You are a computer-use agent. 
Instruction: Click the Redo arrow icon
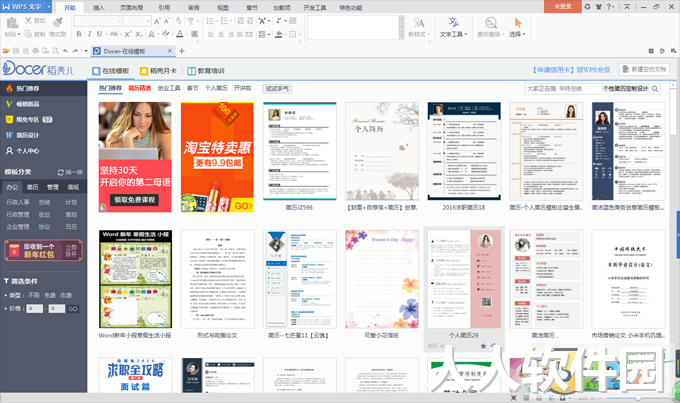point(75,51)
